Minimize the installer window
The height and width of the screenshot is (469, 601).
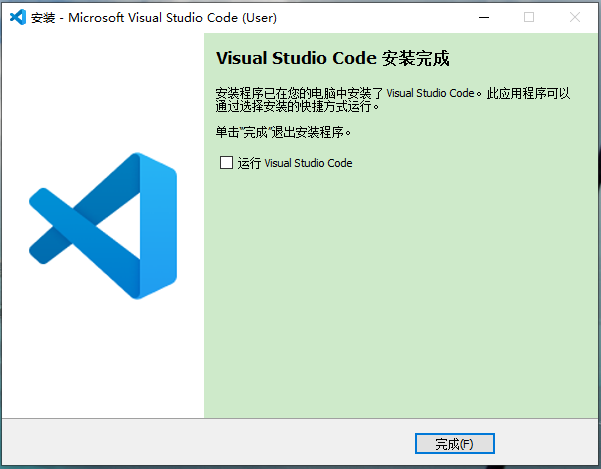(484, 17)
